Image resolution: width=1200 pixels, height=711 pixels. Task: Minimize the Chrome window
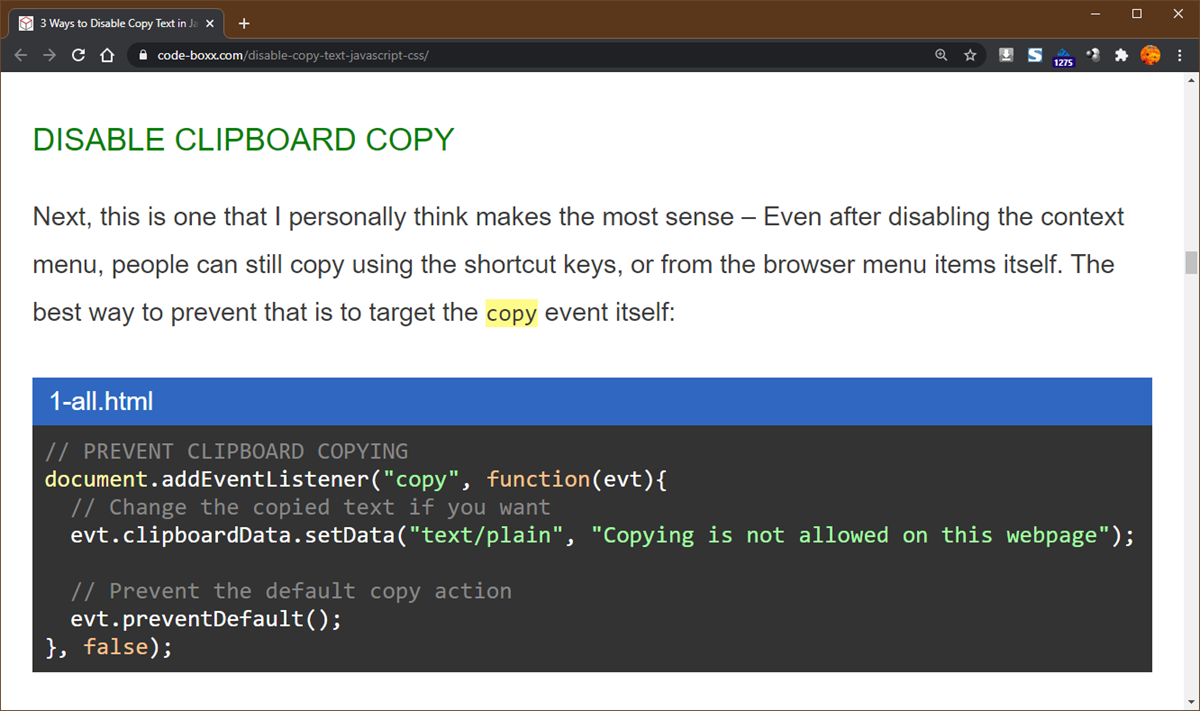(x=1096, y=14)
